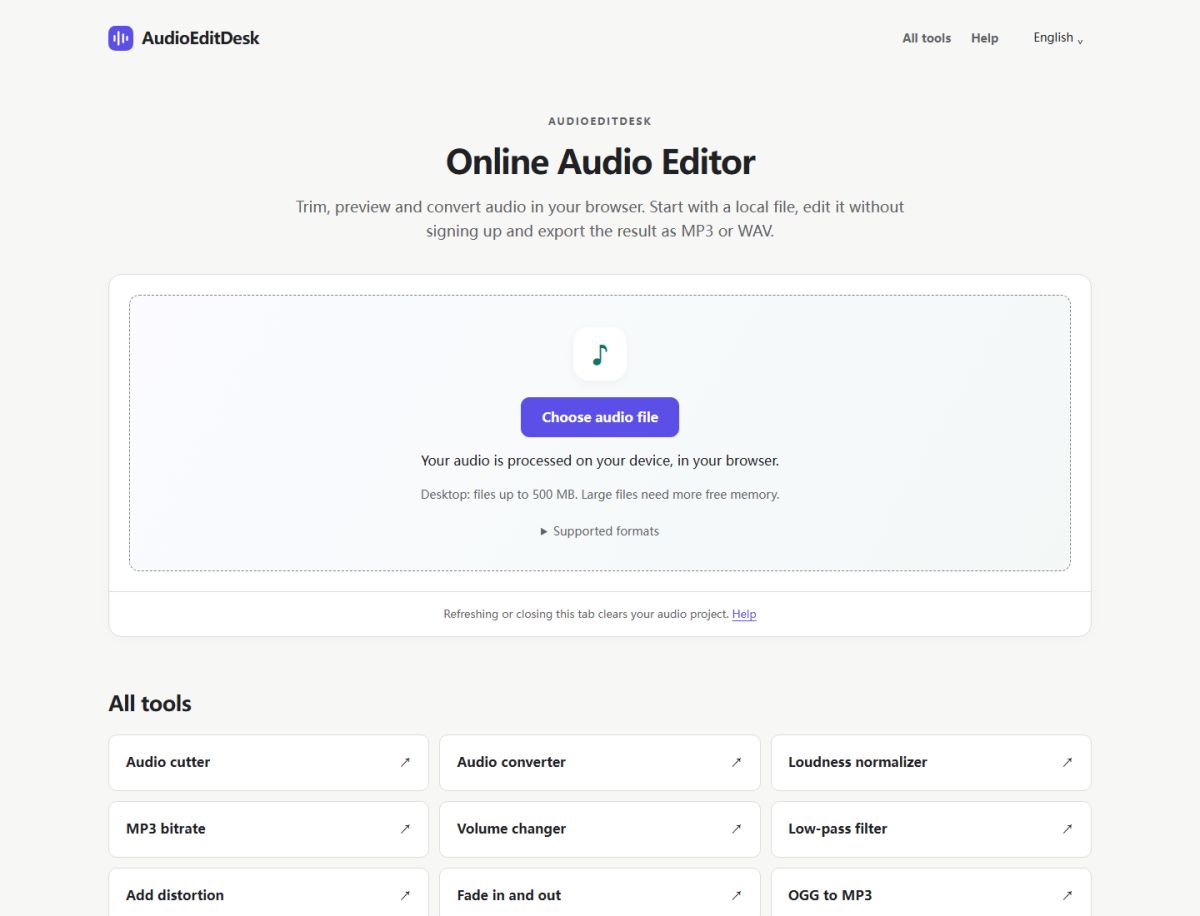The height and width of the screenshot is (916, 1200).
Task: Open Loudness normalizer via its arrow icon
Action: point(1067,762)
